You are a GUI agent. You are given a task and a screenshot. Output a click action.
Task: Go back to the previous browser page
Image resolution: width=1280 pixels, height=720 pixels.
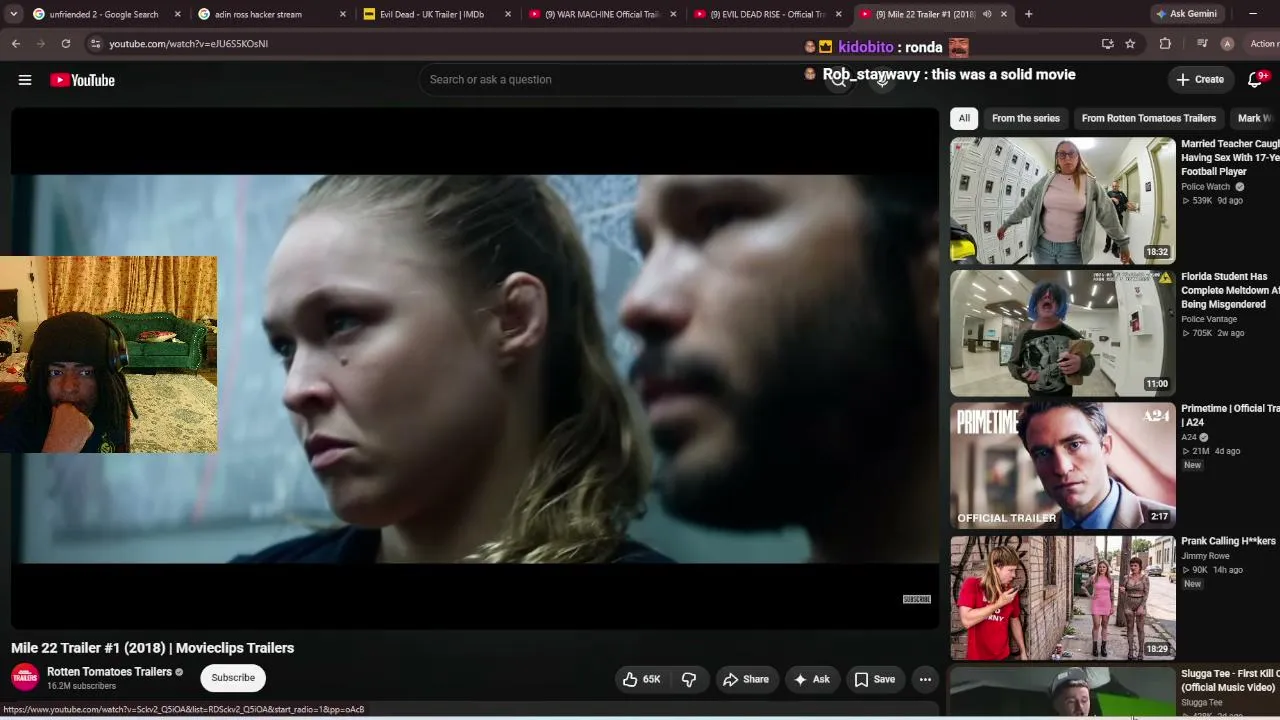pyautogui.click(x=16, y=44)
